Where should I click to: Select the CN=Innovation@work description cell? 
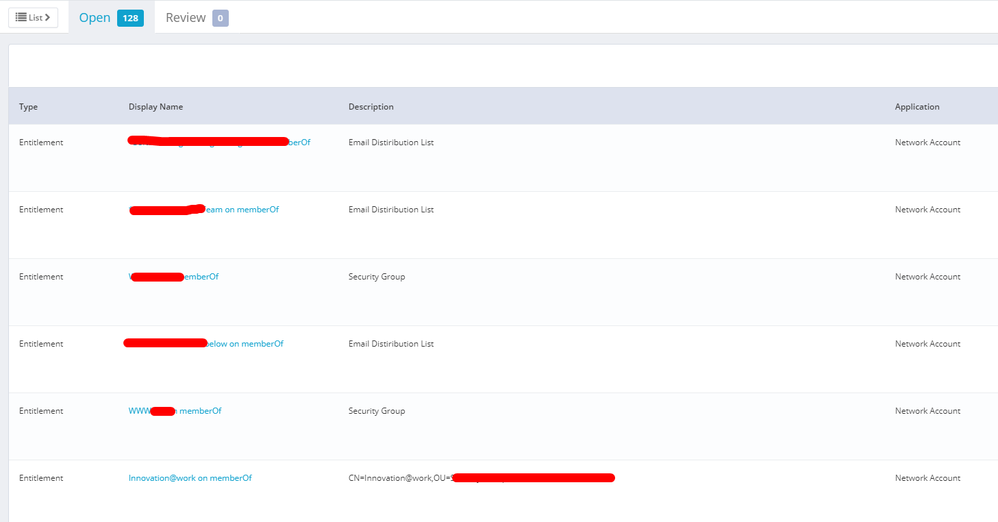pos(400,478)
